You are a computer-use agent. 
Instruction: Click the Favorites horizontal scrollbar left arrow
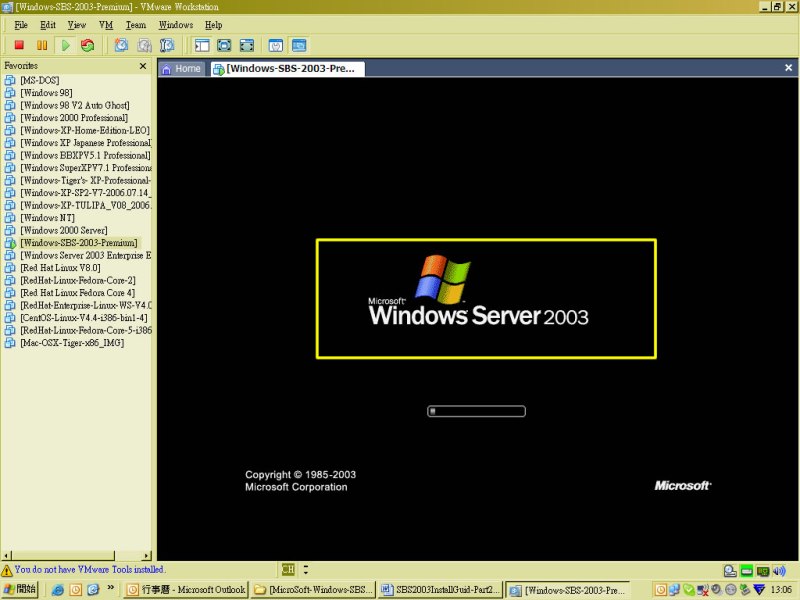coord(6,556)
